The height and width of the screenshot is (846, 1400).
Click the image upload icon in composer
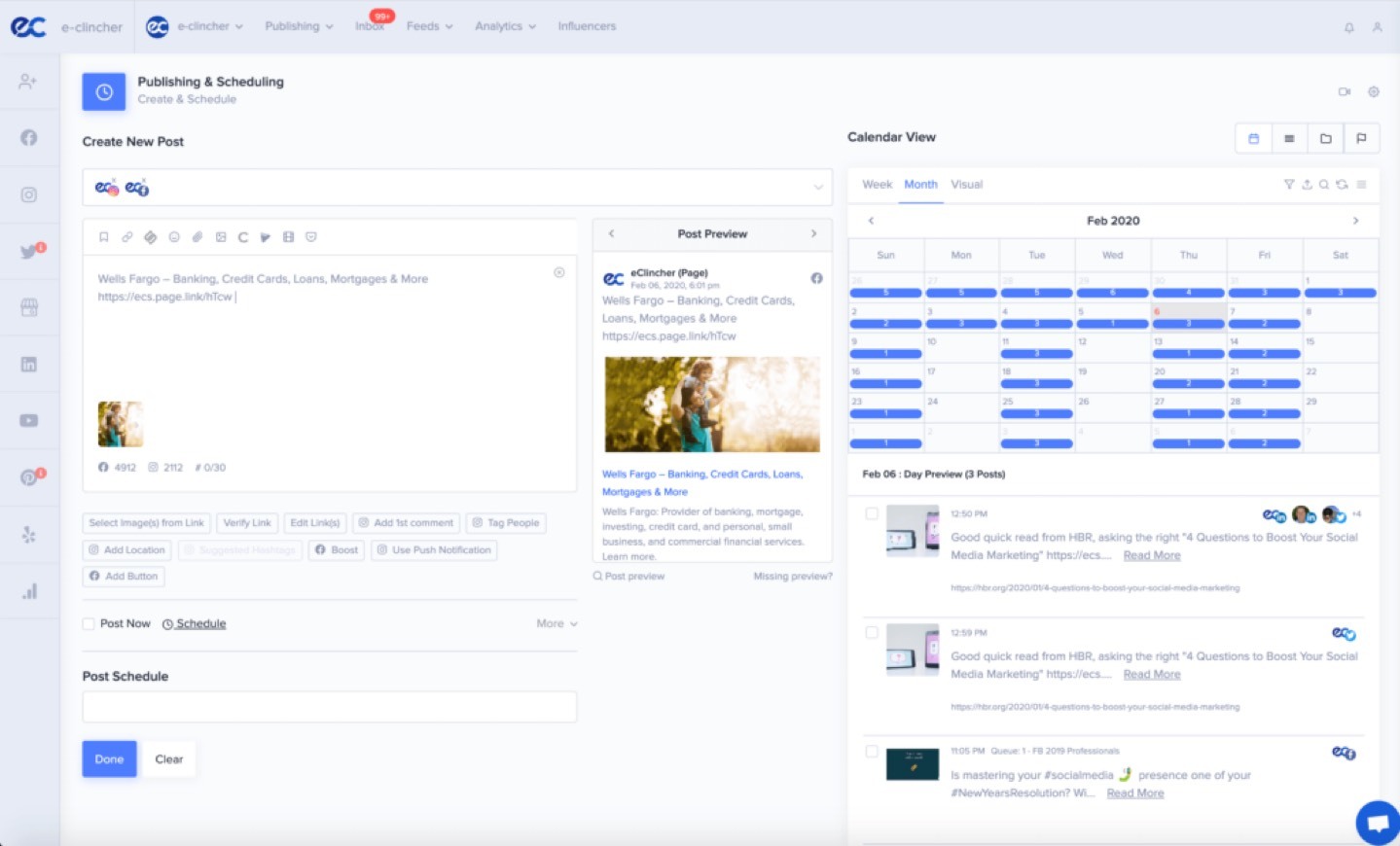(x=221, y=237)
